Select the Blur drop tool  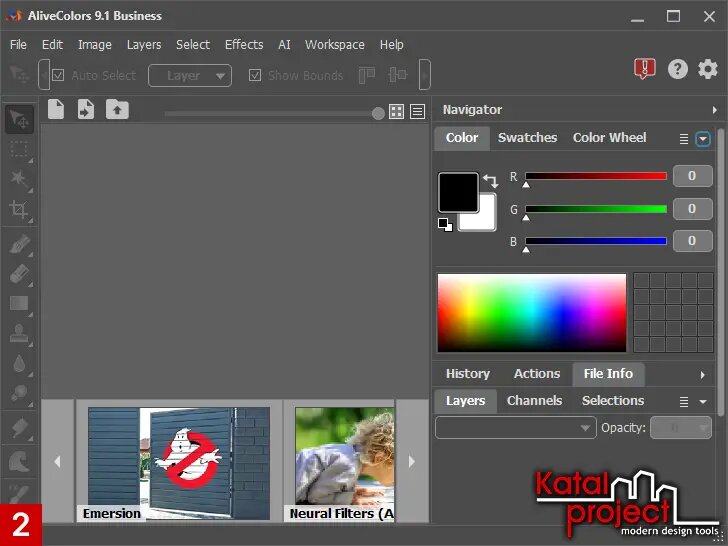click(x=19, y=364)
